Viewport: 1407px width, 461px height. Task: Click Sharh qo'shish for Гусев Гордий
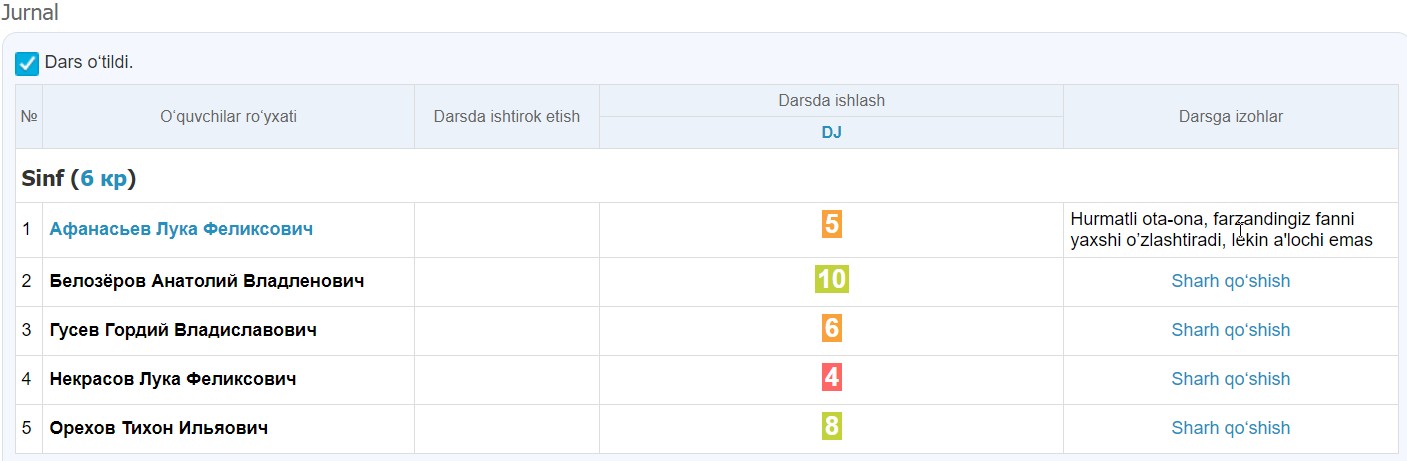click(1230, 330)
